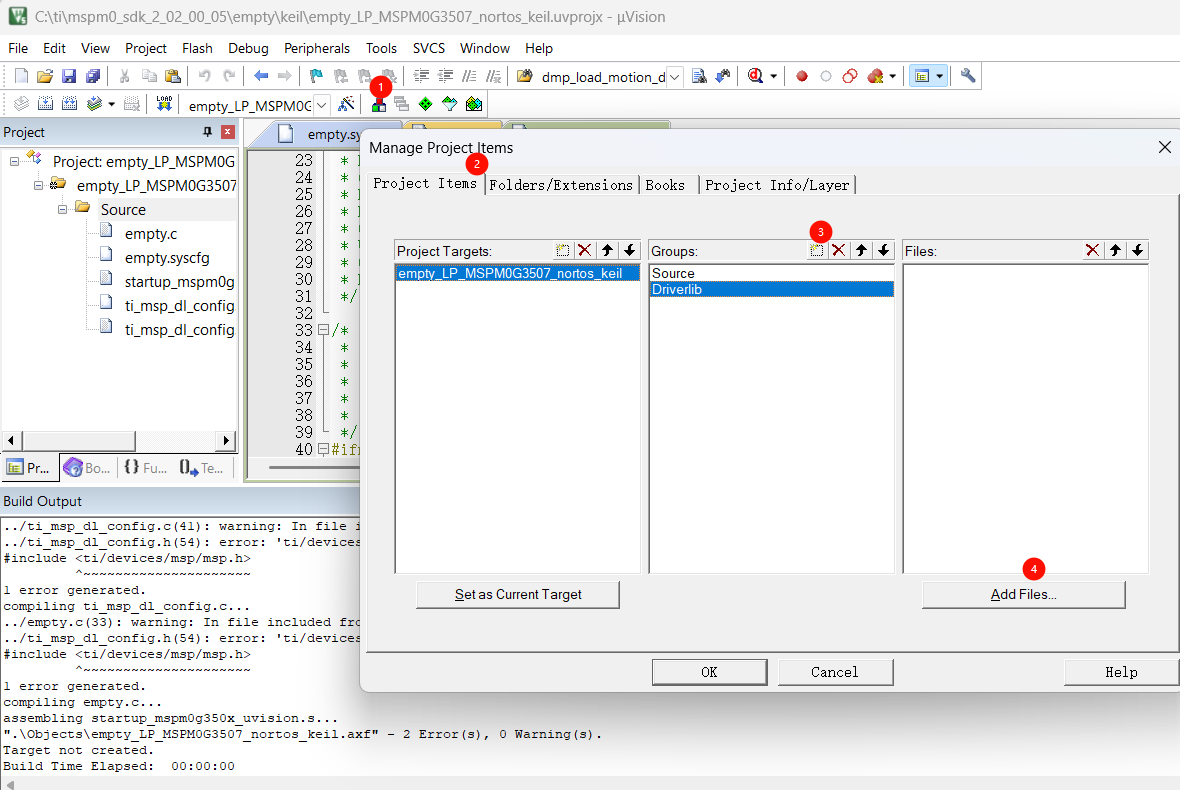Collapse the Project root tree node
1180x790 pixels.
16,161
